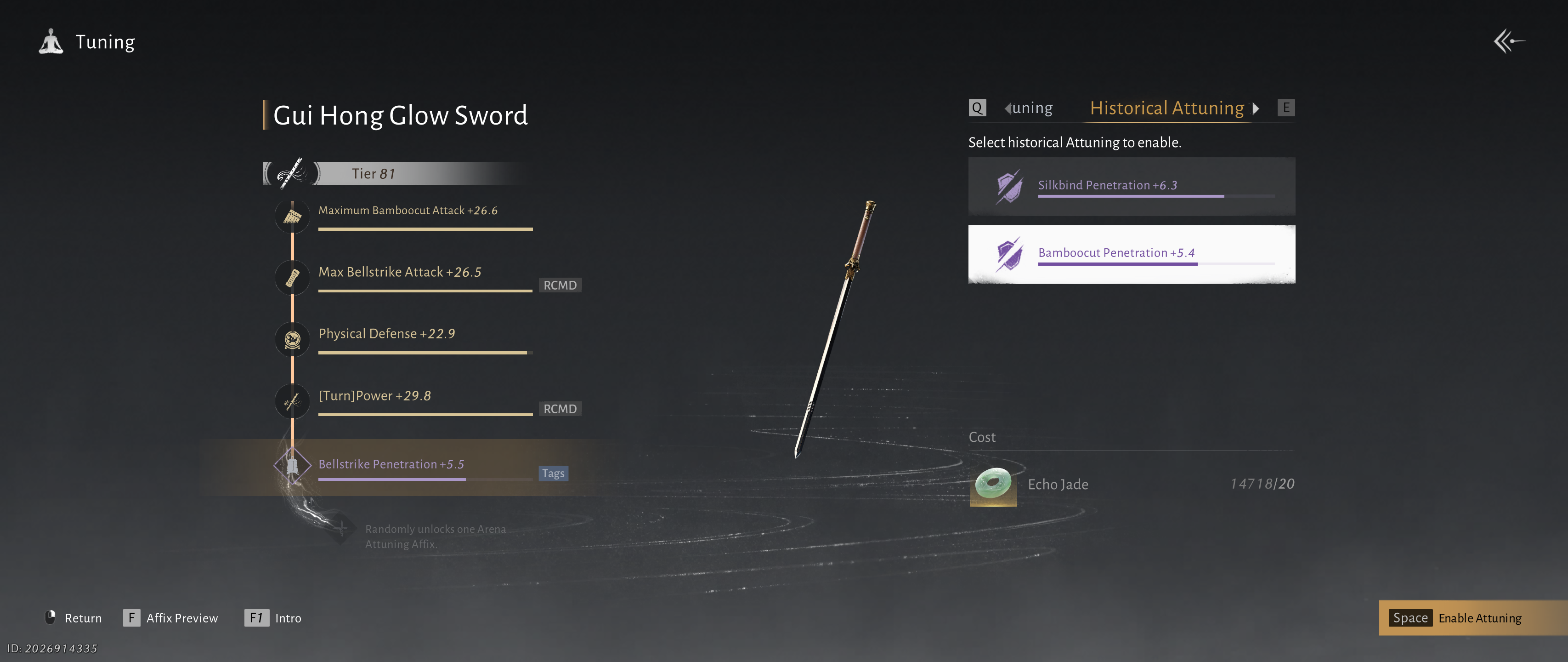
Task: Click the Tags label on Bellstrike Penetration
Action: [553, 473]
